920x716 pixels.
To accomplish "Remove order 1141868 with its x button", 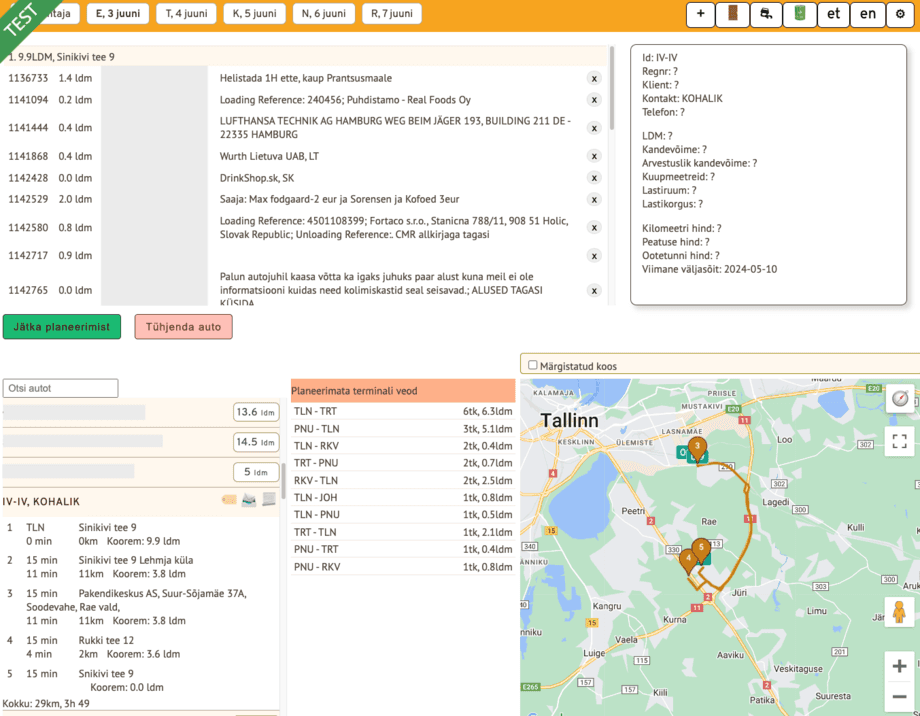I will coord(594,157).
